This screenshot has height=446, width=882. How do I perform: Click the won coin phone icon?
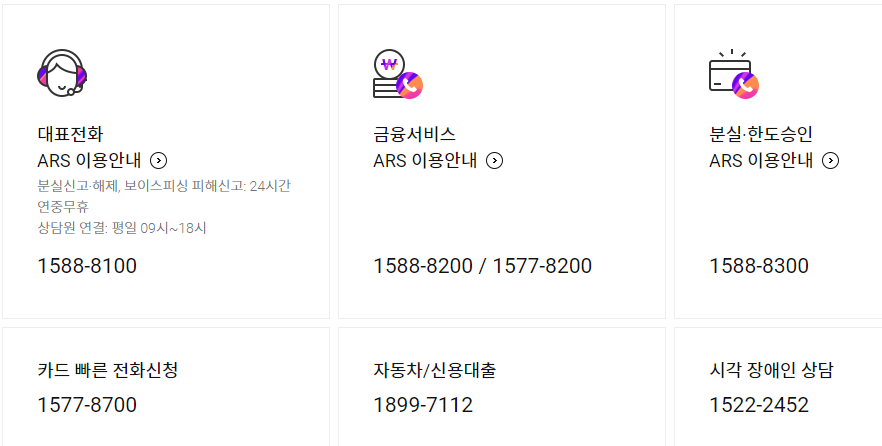tap(398, 74)
